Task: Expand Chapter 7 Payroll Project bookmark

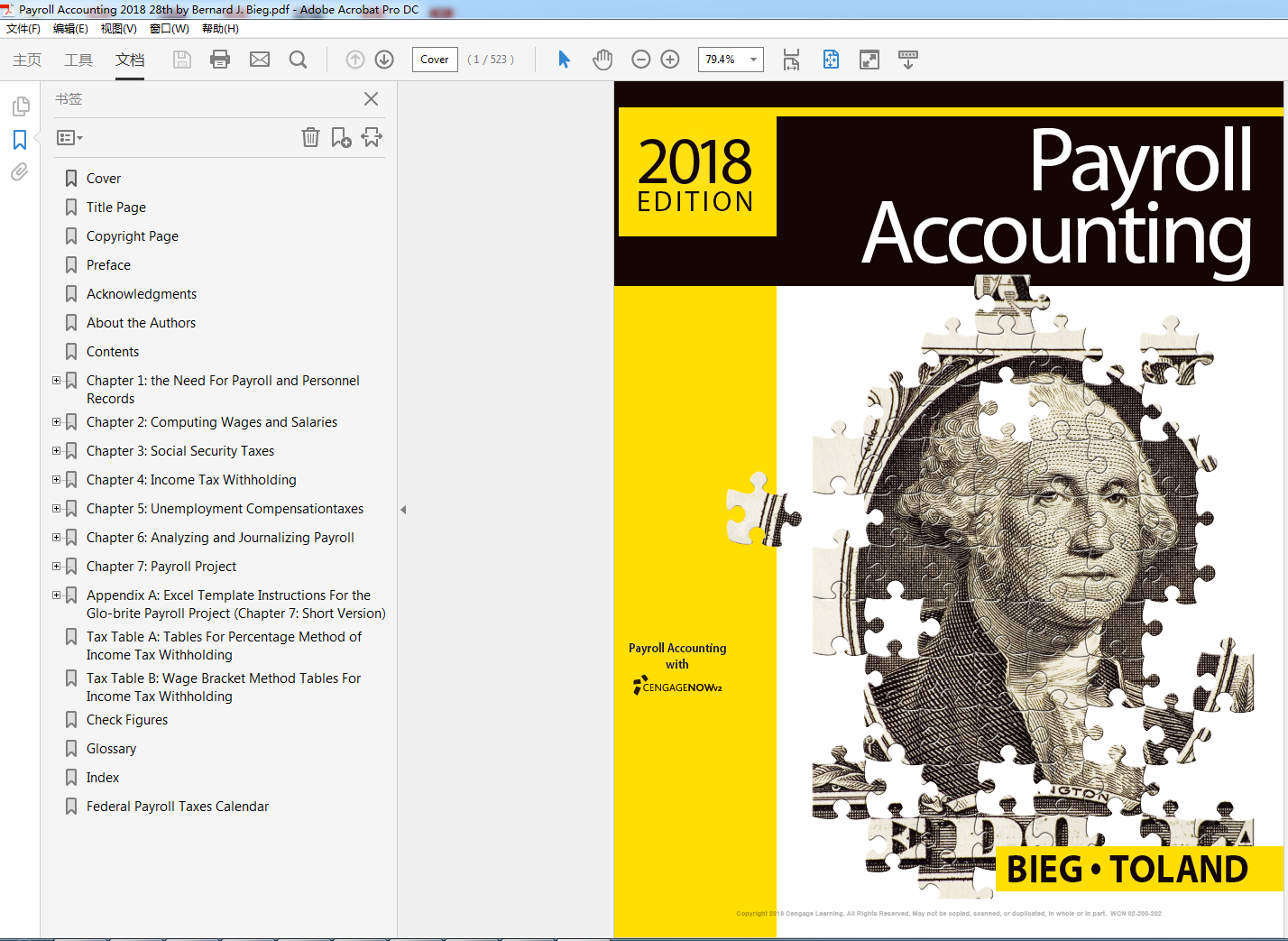Action: [56, 567]
